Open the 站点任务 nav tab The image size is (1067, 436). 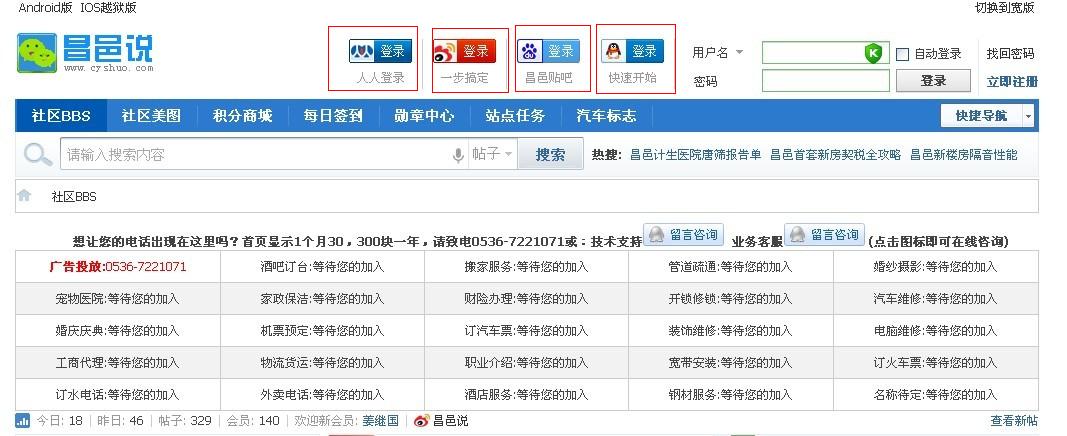pos(515,116)
